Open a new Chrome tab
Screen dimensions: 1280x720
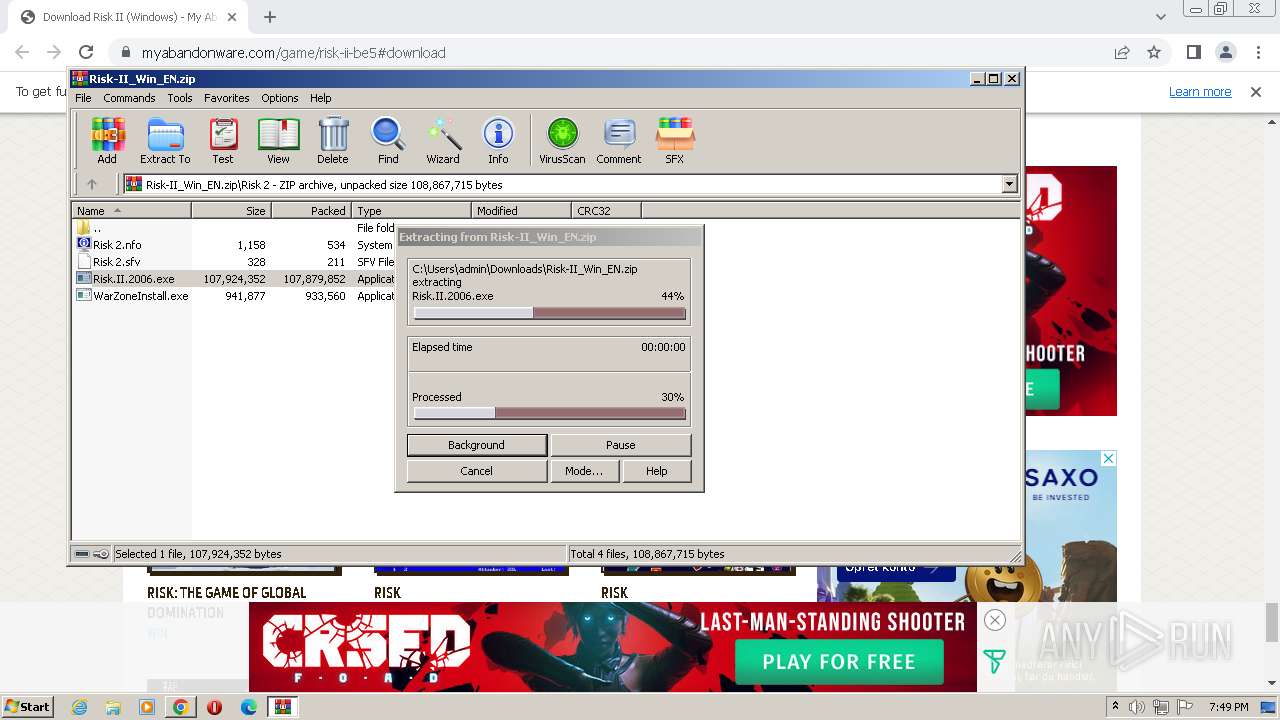click(x=270, y=17)
